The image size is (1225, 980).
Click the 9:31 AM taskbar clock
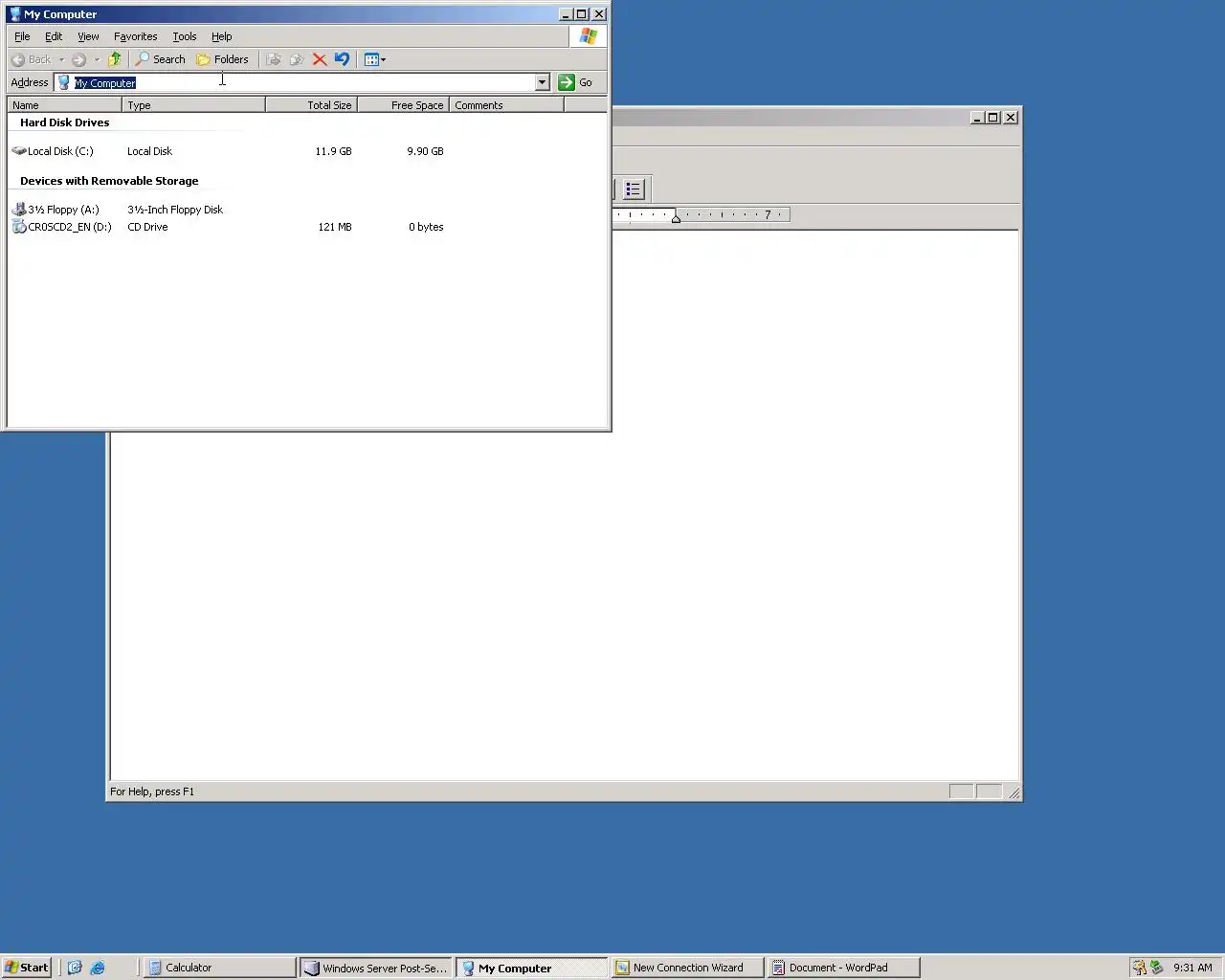[x=1192, y=968]
